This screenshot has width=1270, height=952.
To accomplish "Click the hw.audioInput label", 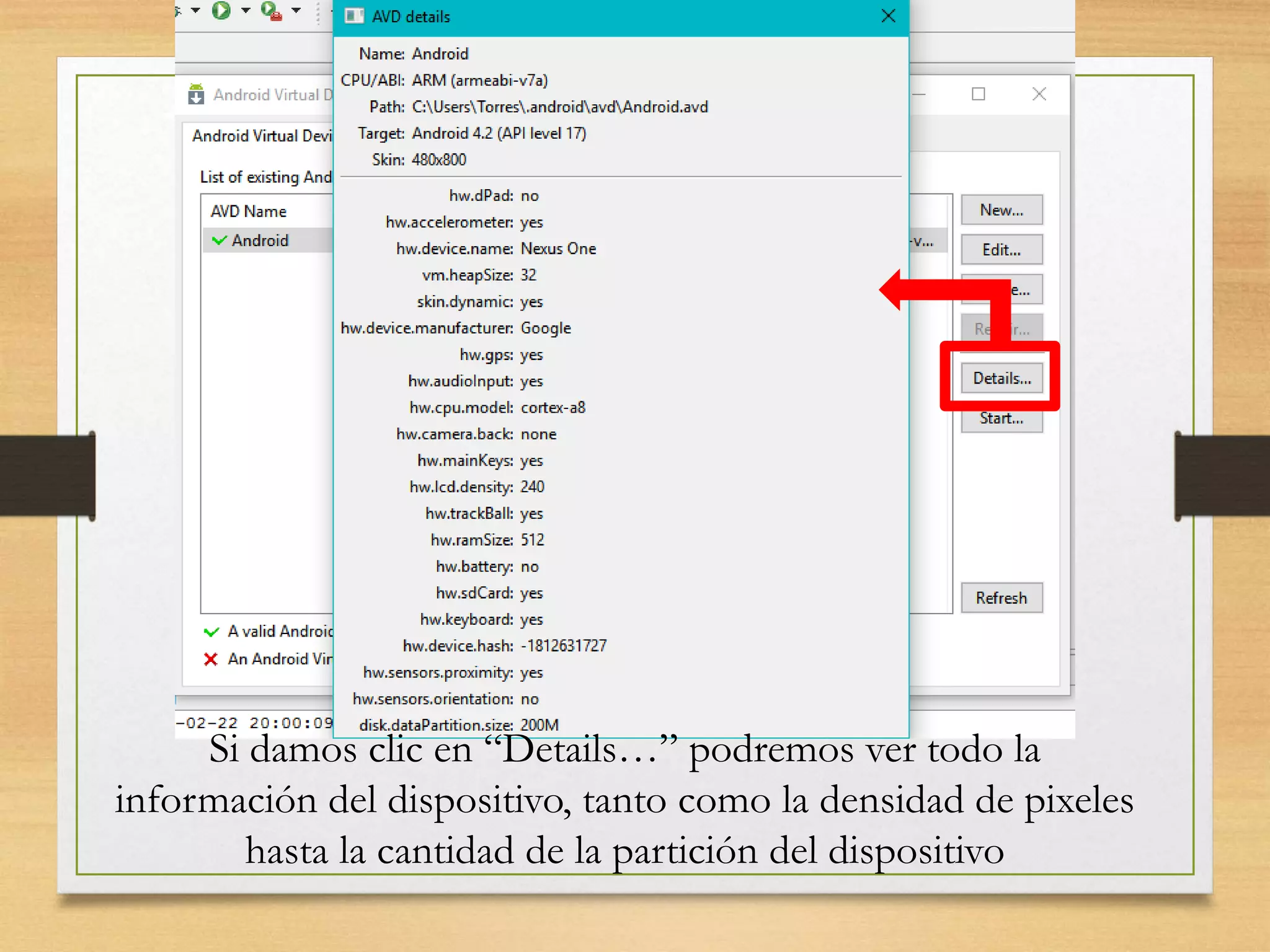I will pos(461,381).
